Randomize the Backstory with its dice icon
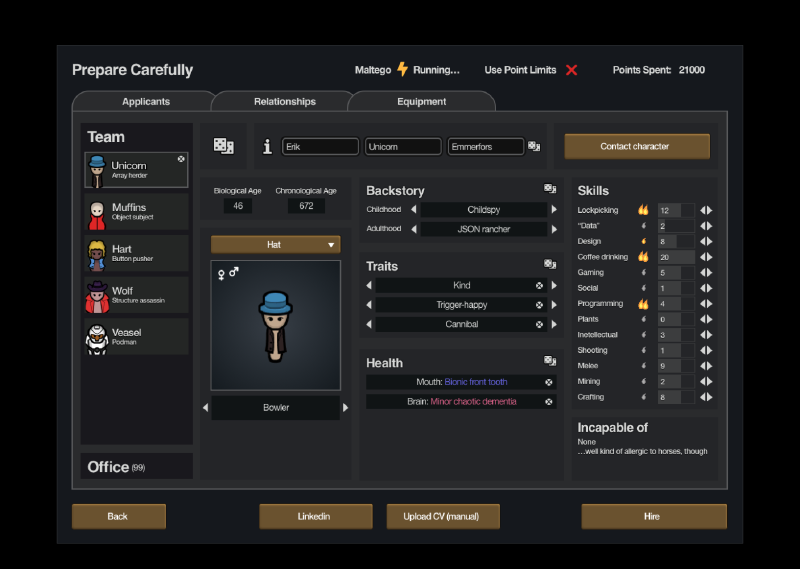 [550, 189]
